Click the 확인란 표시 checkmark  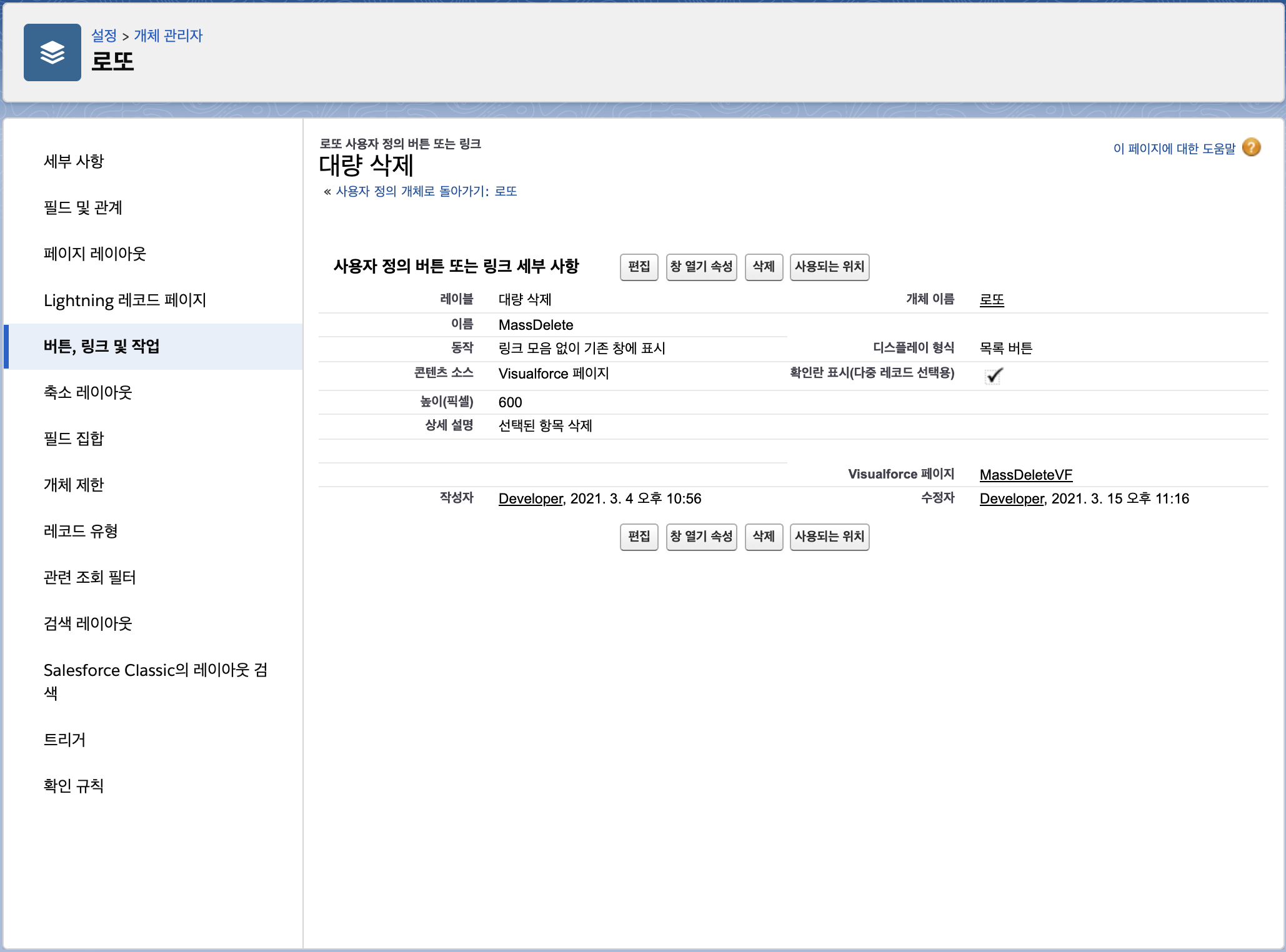pos(994,375)
